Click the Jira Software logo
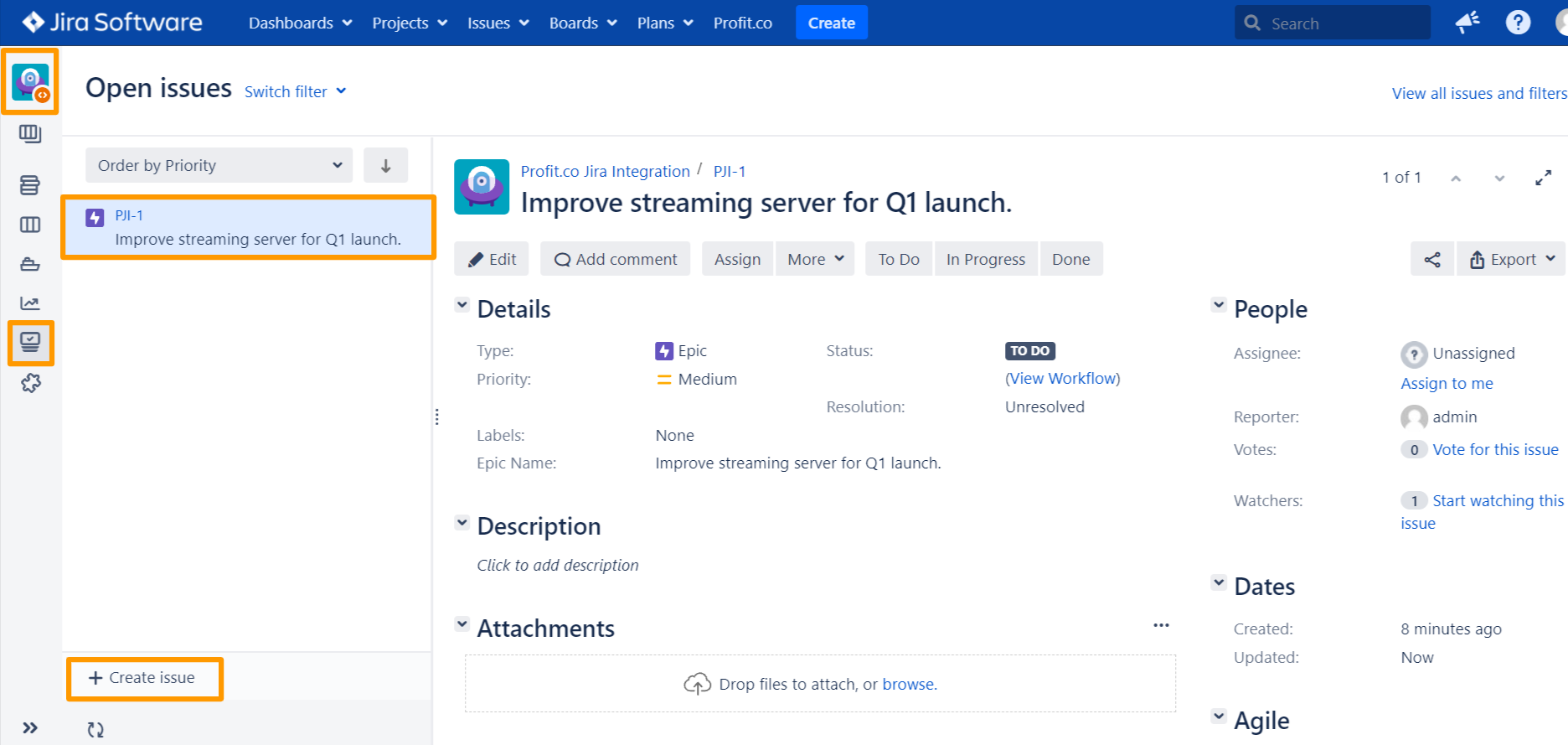The image size is (1568, 745). click(112, 23)
